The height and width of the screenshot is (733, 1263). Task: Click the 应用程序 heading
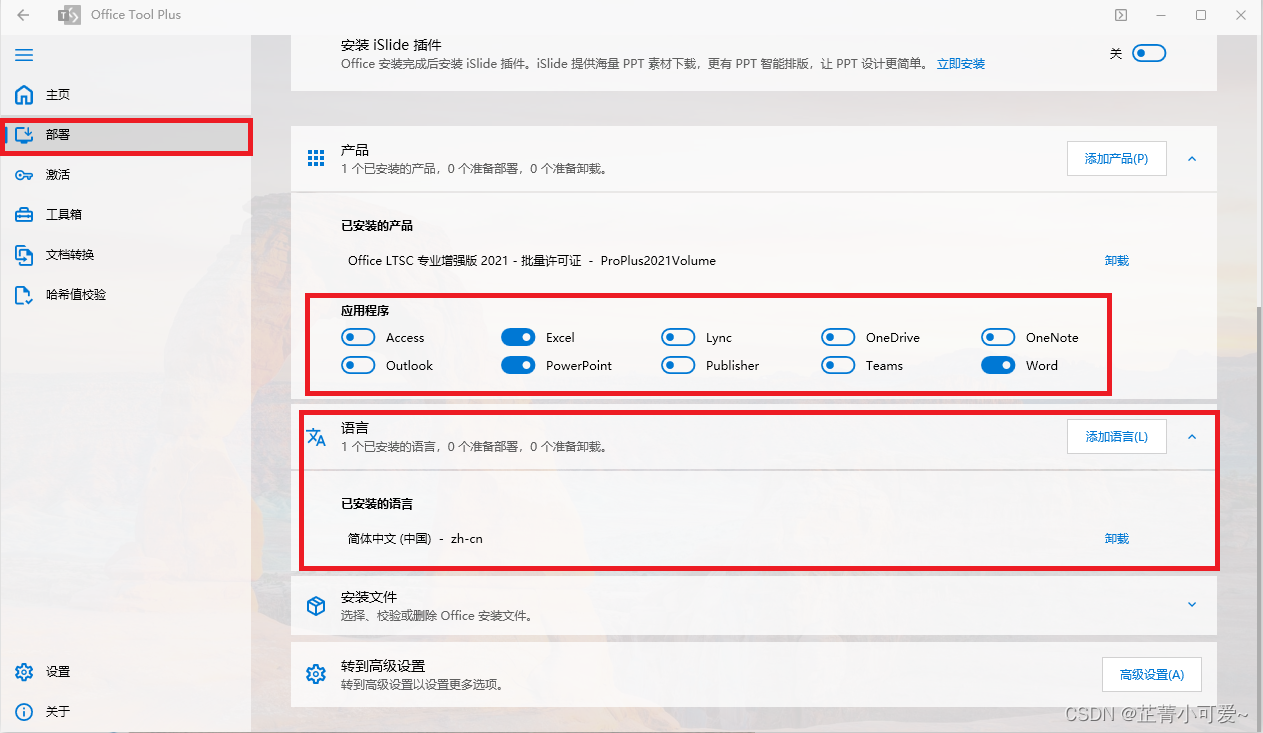pos(365,311)
